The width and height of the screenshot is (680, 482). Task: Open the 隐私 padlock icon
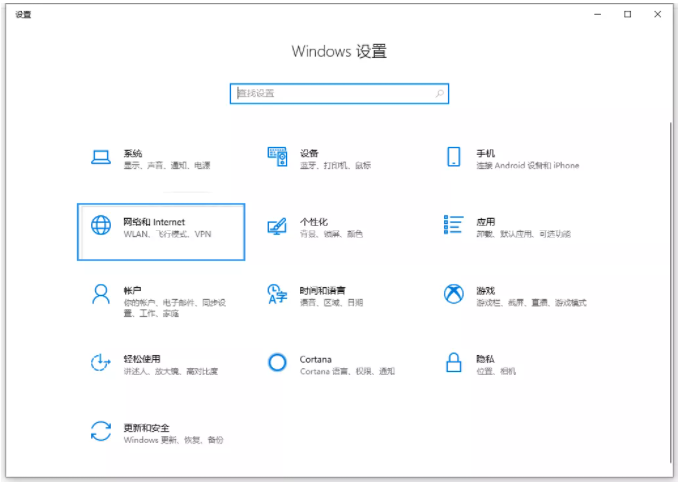click(x=454, y=362)
